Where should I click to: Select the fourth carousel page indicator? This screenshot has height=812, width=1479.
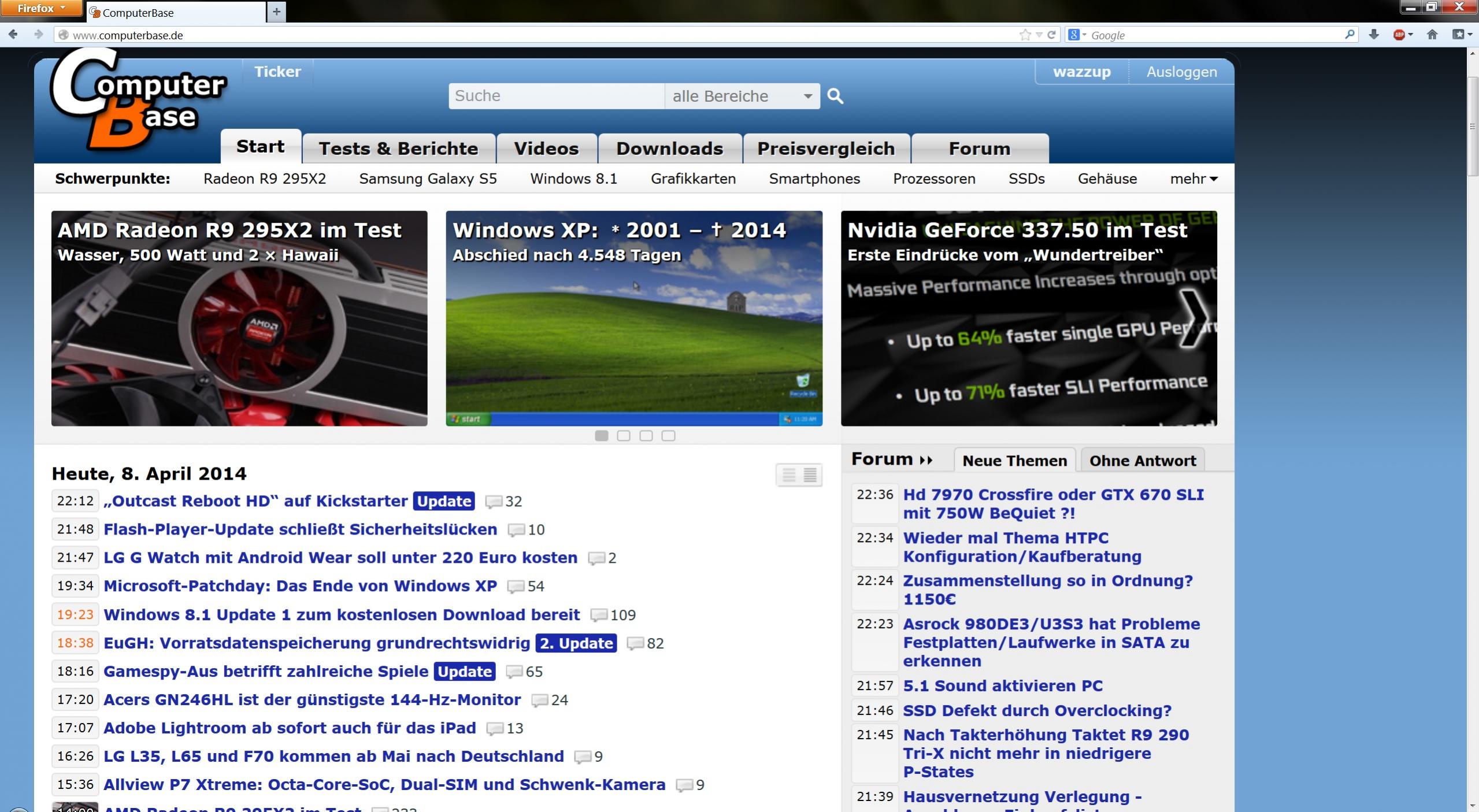coord(668,436)
